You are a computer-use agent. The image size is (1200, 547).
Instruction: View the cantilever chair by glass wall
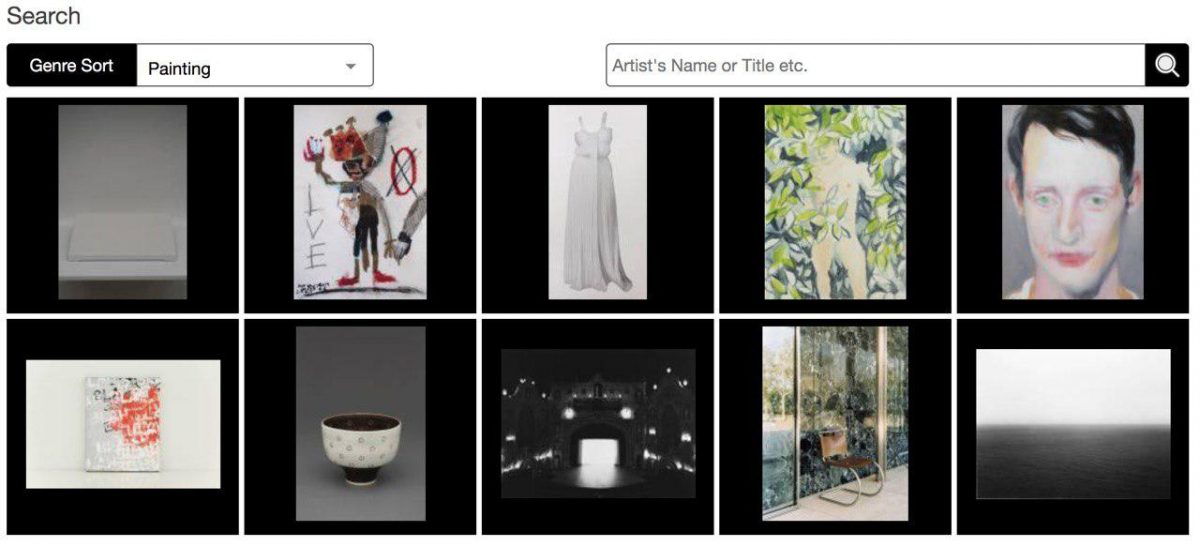pos(835,424)
